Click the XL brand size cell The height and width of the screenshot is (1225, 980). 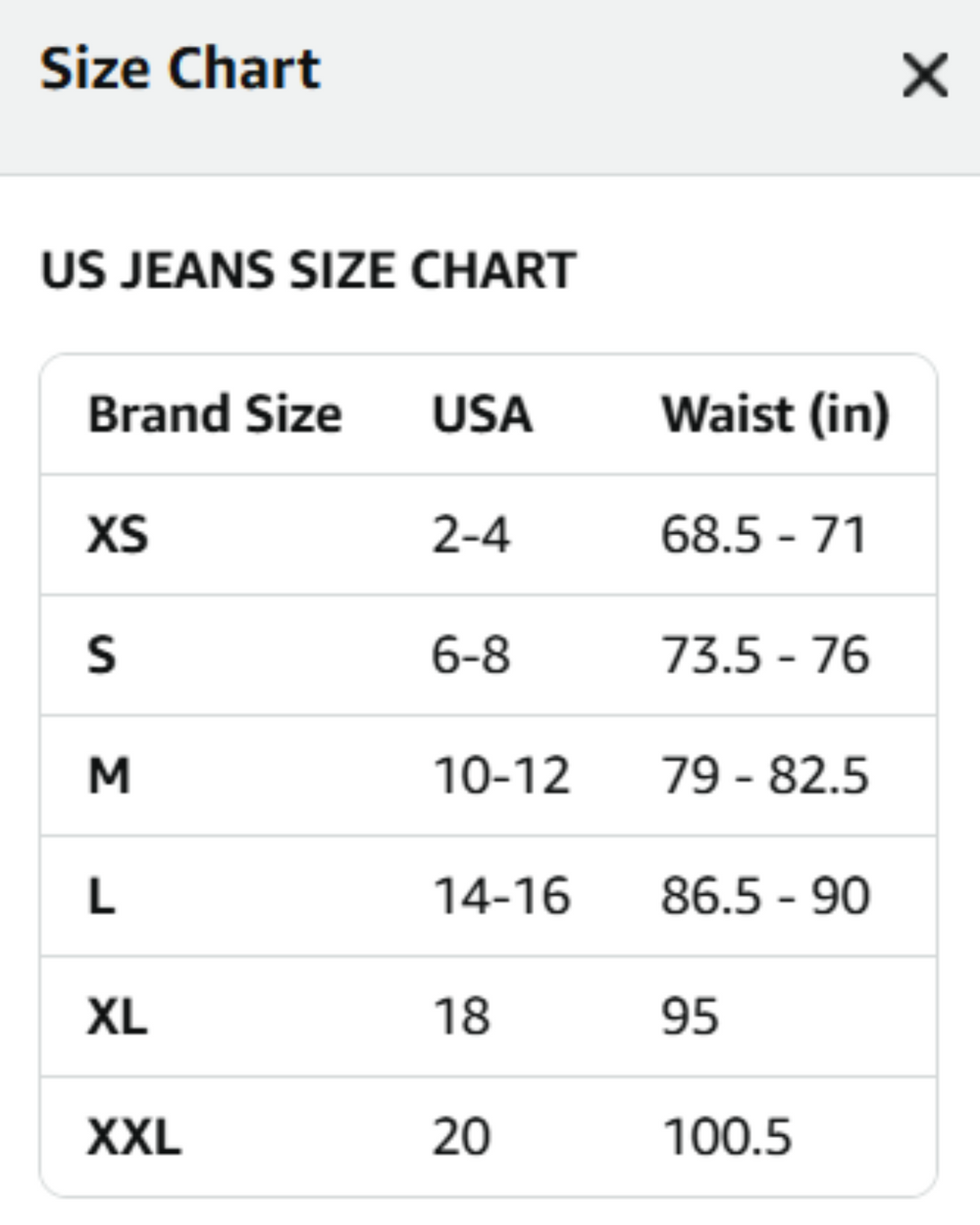(117, 1016)
